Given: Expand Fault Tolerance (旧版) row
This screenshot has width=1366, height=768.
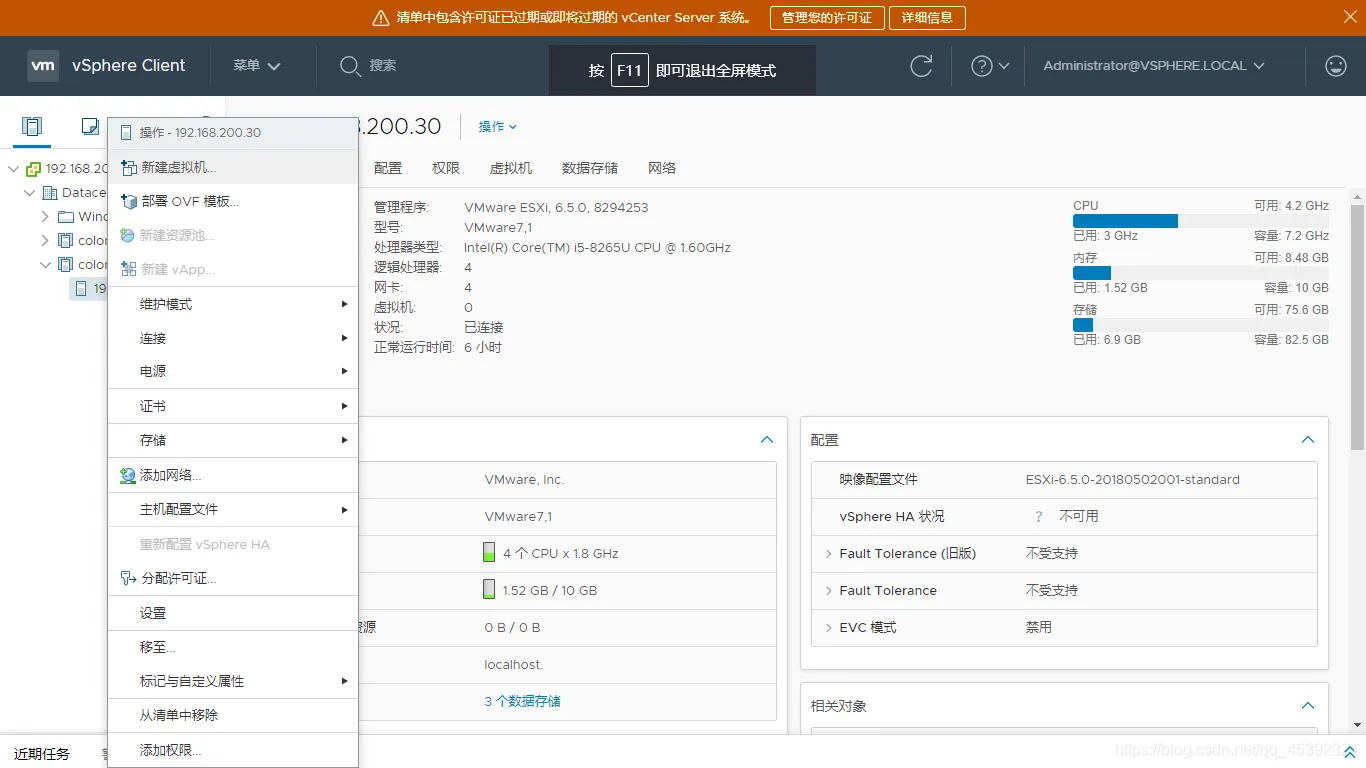Looking at the screenshot, I should click(828, 554).
